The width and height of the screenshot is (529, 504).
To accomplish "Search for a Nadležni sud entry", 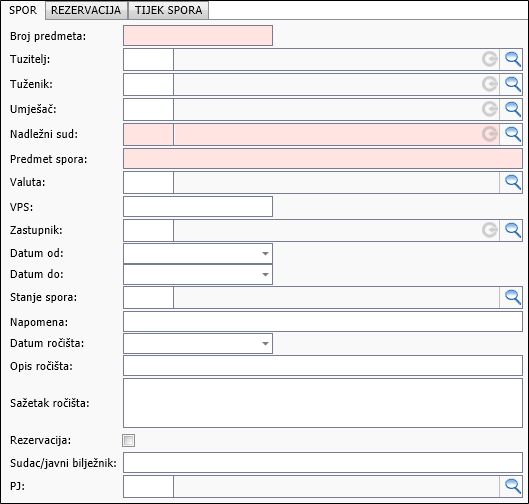I will click(x=512, y=134).
